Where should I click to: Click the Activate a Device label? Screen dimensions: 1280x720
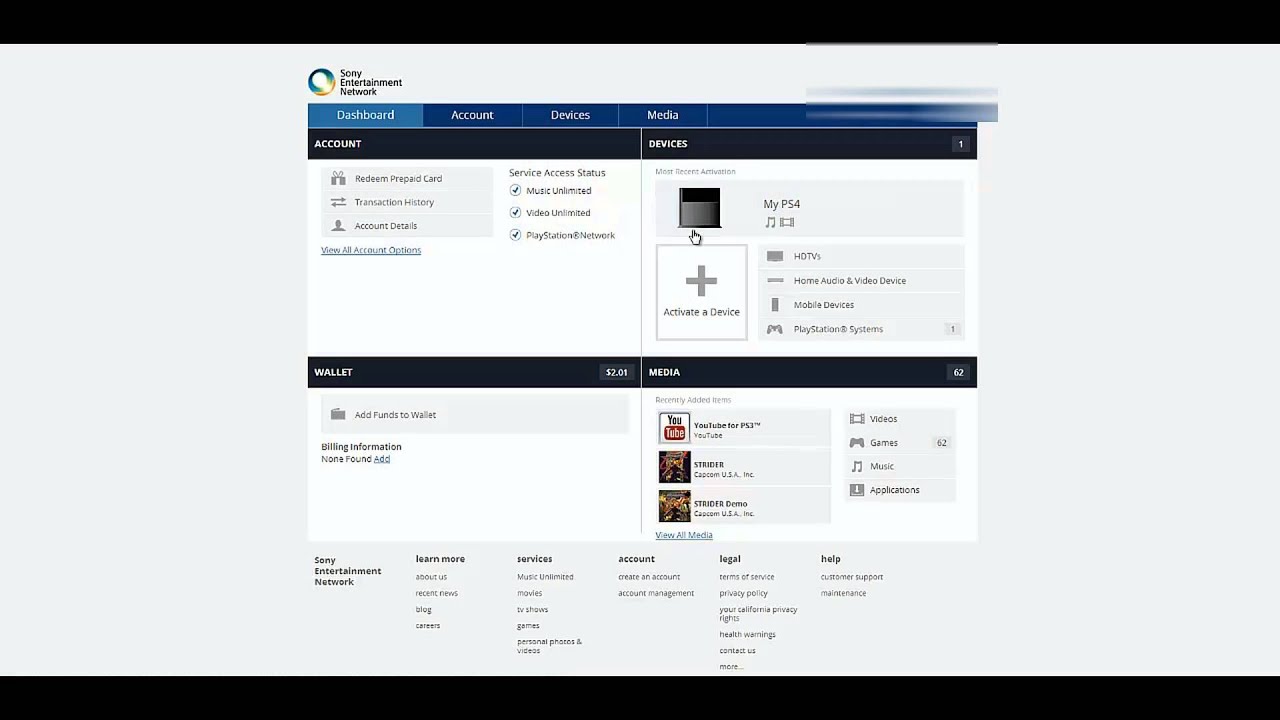point(701,312)
